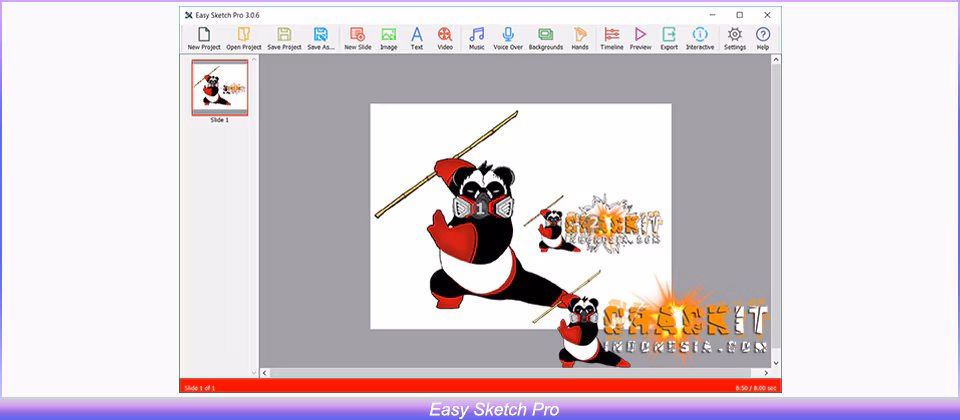
Task: Click the 'Slide 1 of 1' status text
Action: click(x=200, y=388)
